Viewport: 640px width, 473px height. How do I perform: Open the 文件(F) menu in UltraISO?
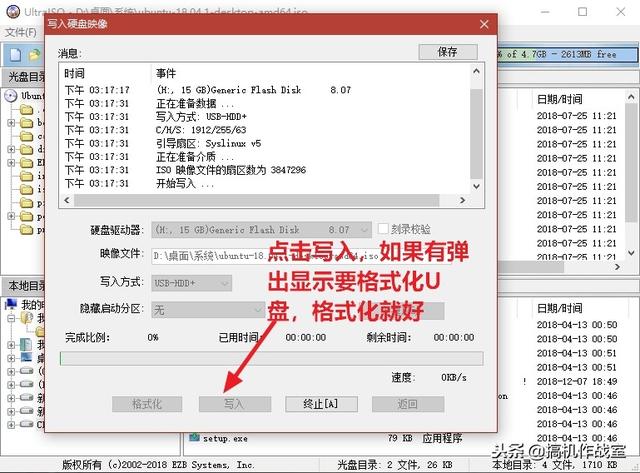click(x=20, y=33)
